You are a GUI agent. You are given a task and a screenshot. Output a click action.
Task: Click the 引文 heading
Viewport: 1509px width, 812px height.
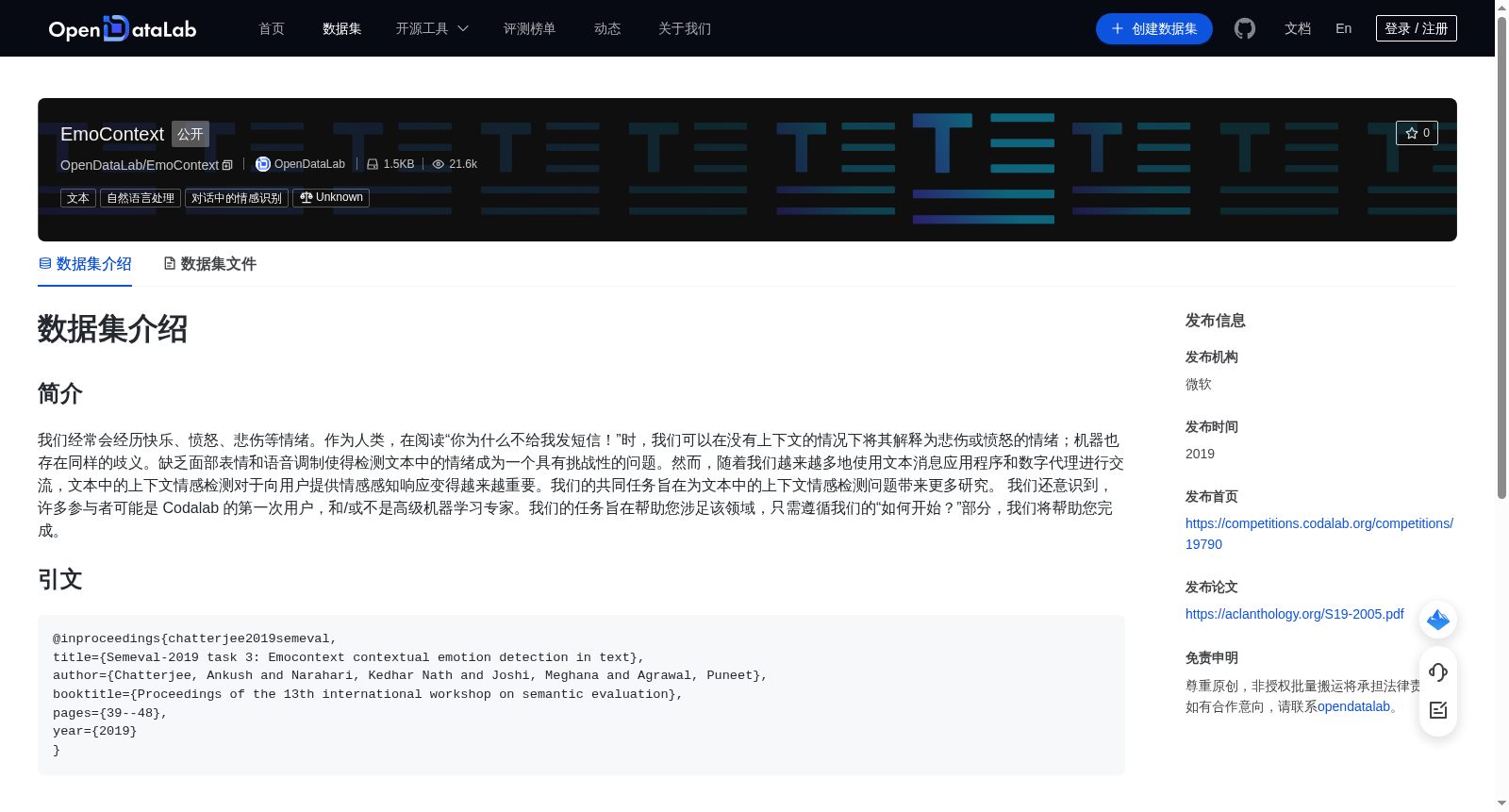click(x=60, y=579)
